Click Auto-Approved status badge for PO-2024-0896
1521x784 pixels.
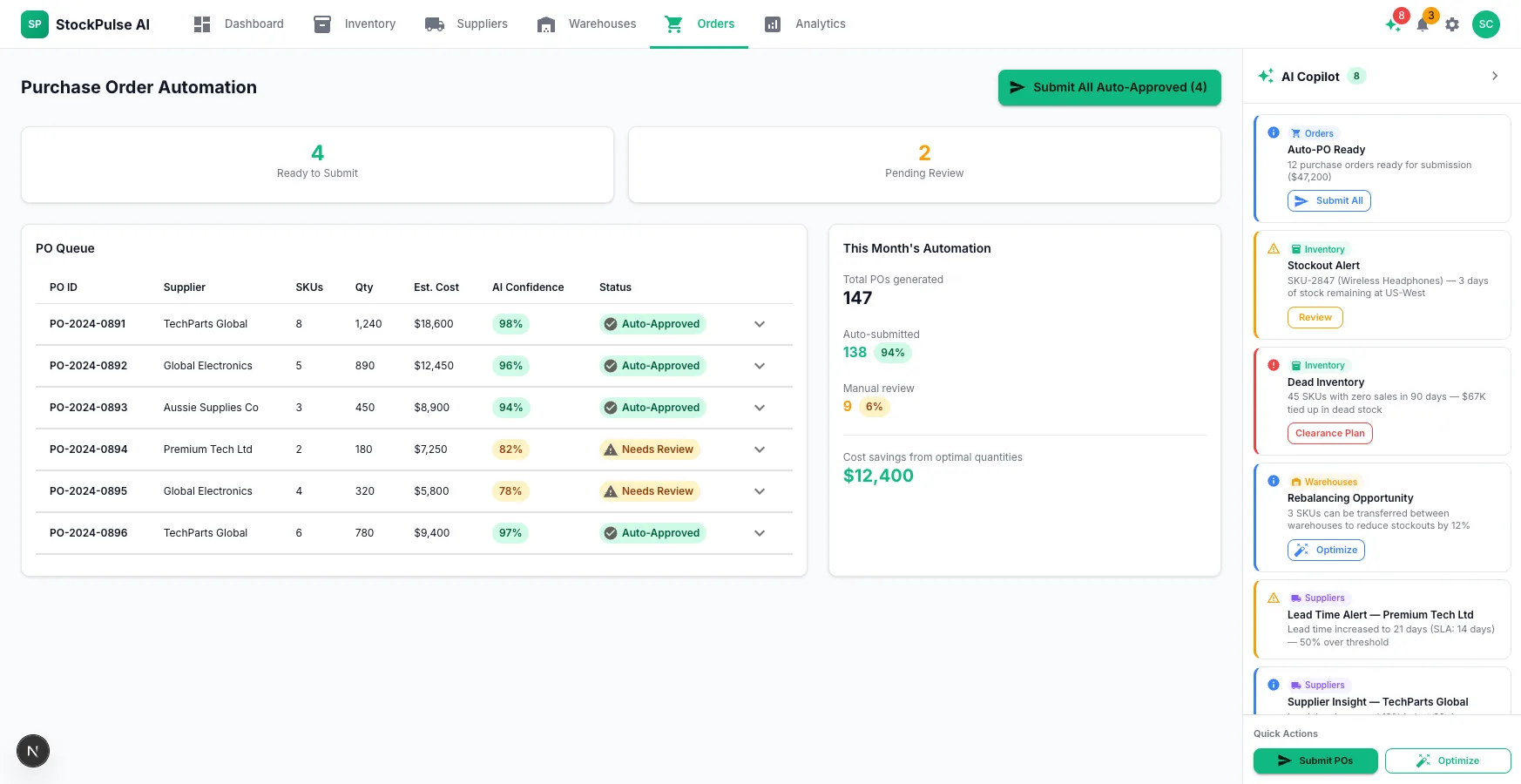click(x=652, y=533)
